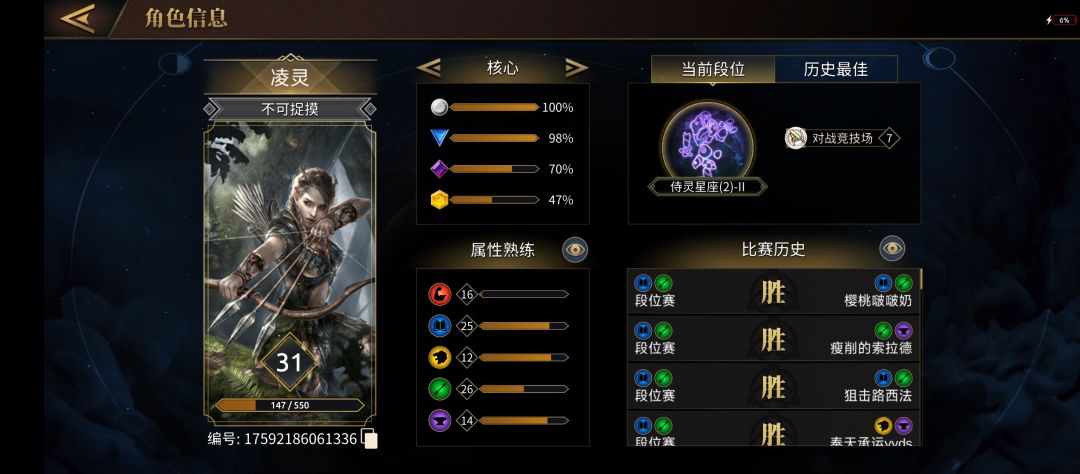The width and height of the screenshot is (1080, 474).
Task: Switch 核心 stats to previous category
Action: (x=429, y=68)
